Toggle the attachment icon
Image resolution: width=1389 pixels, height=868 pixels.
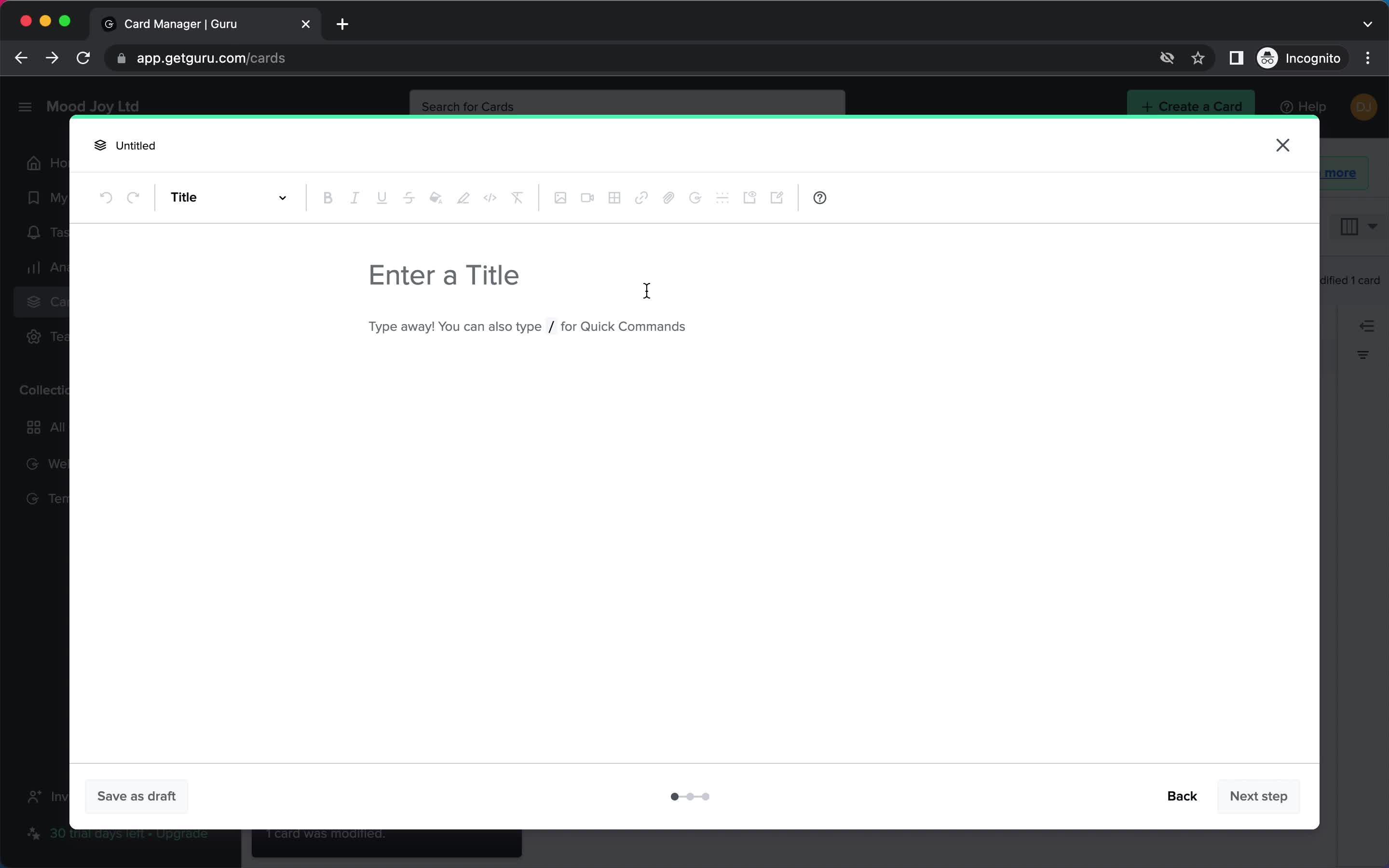coord(668,197)
